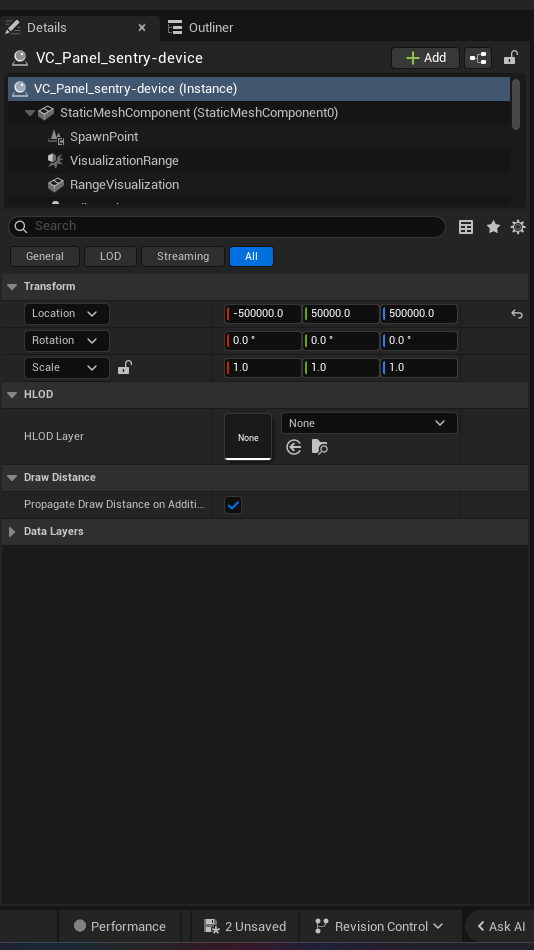Toggle favorites star filter

493,227
